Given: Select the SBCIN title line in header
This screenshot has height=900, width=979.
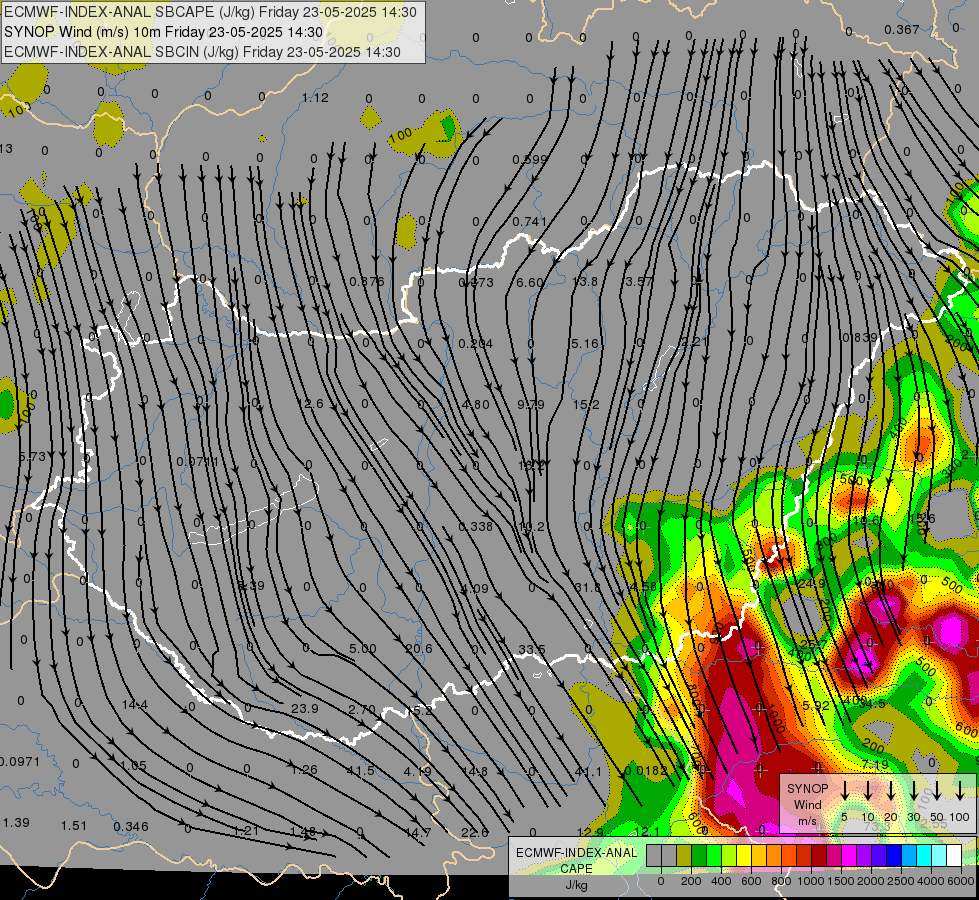Looking at the screenshot, I should 202,52.
